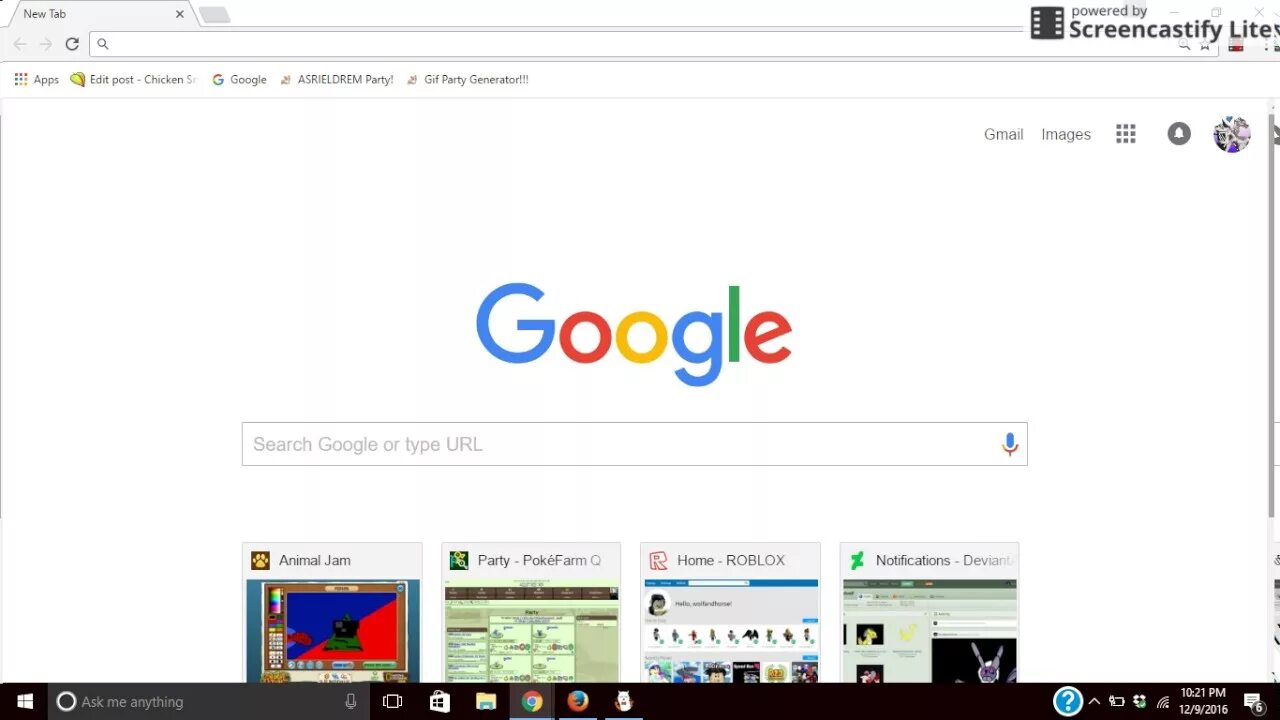
Task: Open the Animal Jam thumbnail
Action: click(x=333, y=613)
